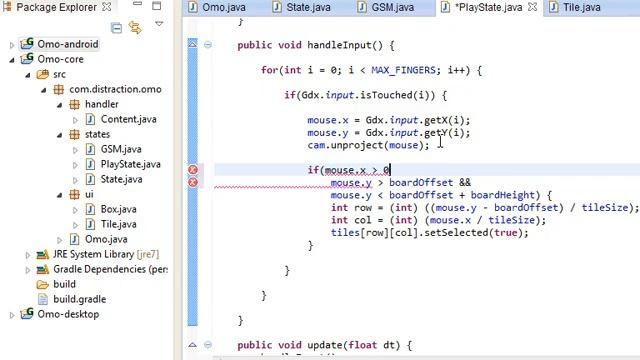The image size is (640, 360).
Task: Open PlayState.java in Package Explorer
Action: coord(131,164)
